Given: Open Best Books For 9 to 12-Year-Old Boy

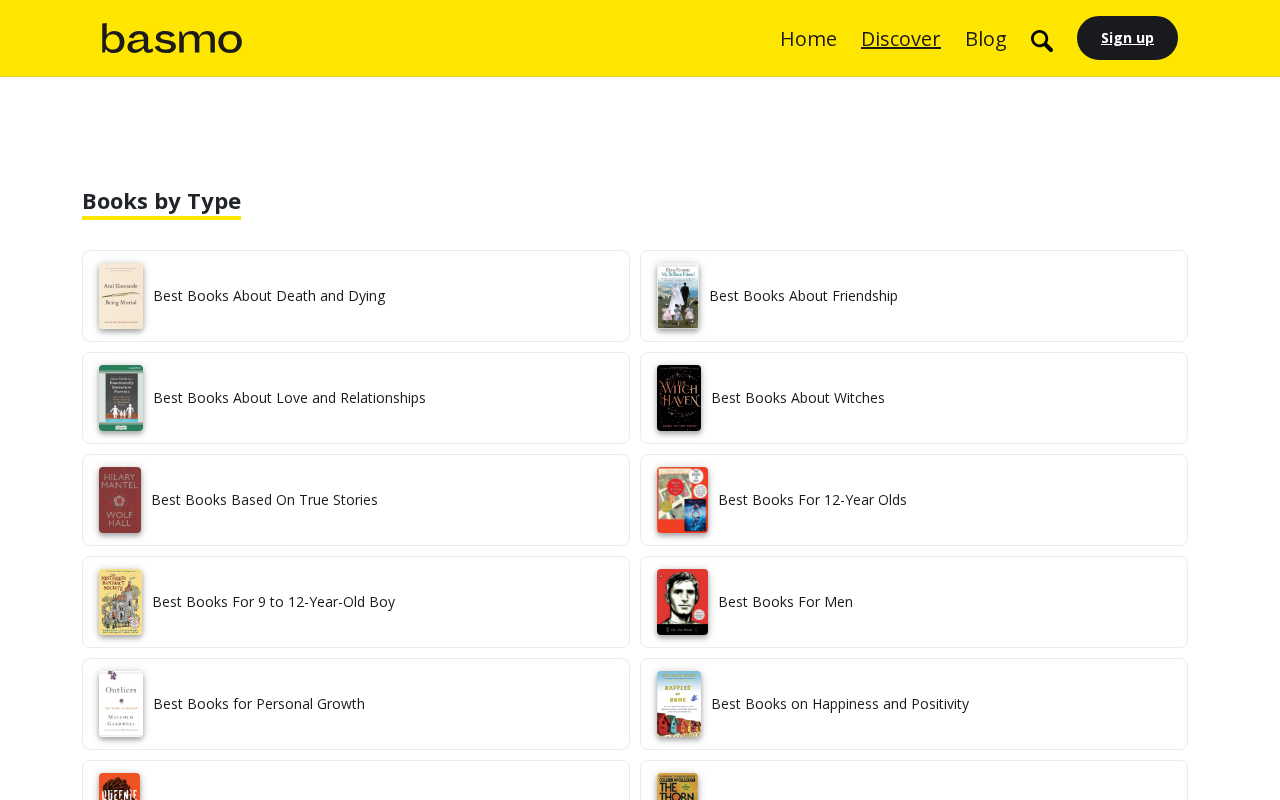Looking at the screenshot, I should (273, 602).
